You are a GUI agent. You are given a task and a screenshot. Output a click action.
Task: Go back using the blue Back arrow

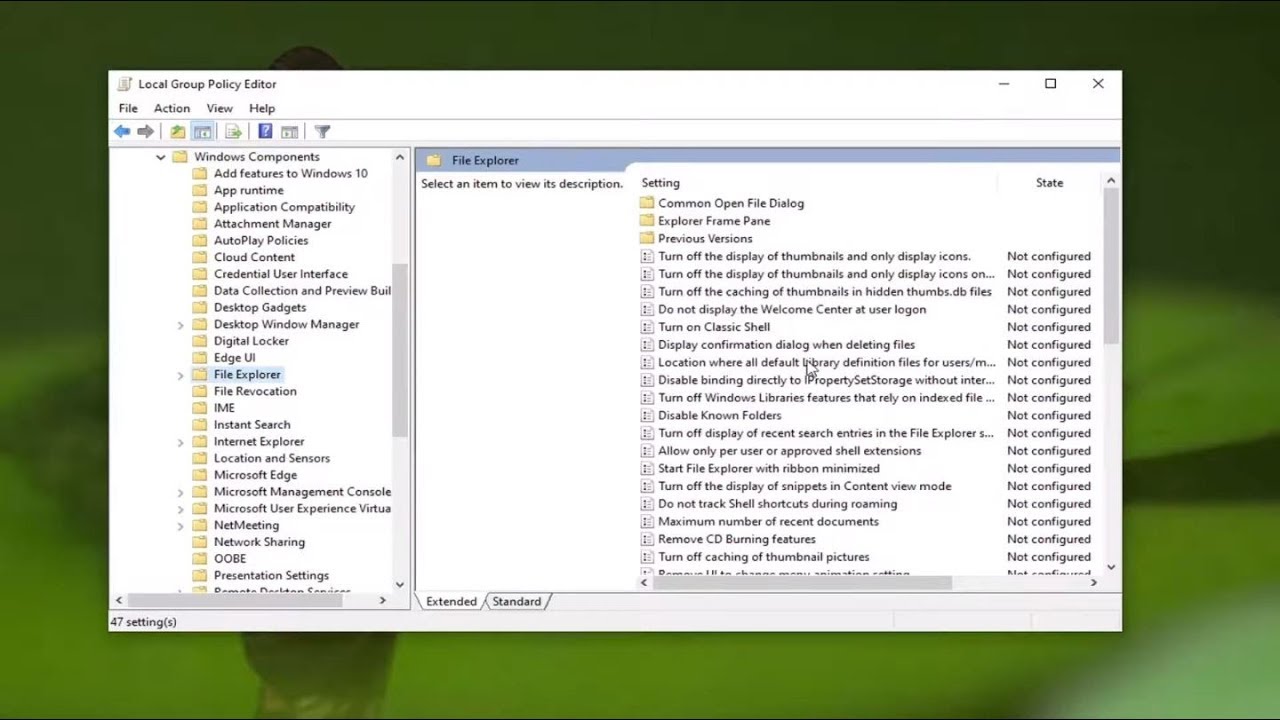point(122,131)
